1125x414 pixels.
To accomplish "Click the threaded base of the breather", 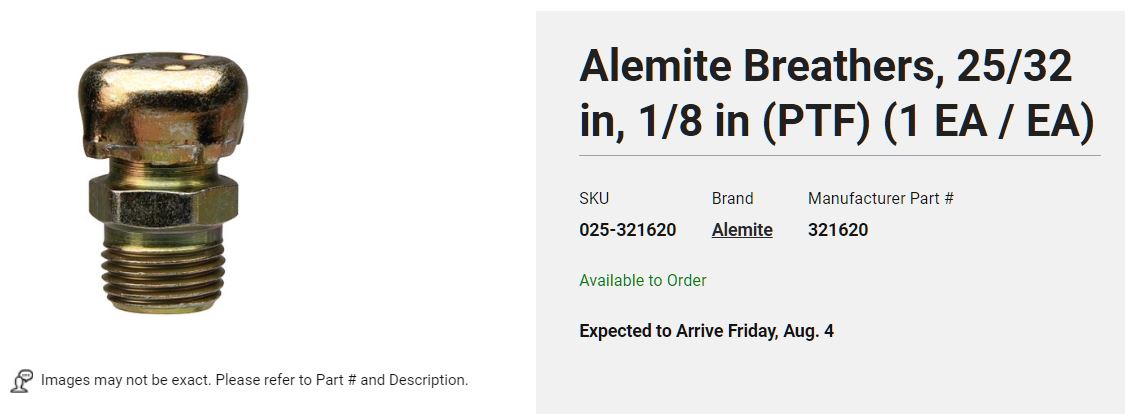I will (x=163, y=276).
